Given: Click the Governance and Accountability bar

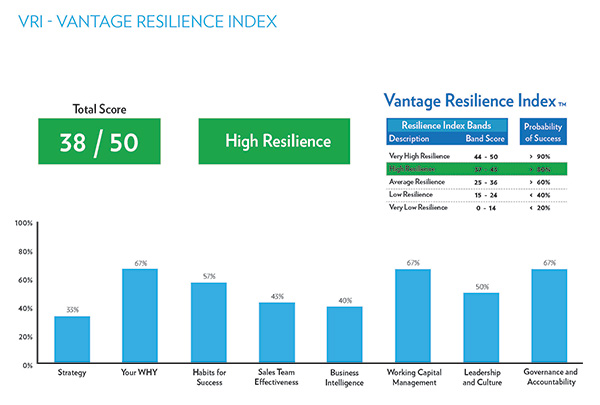Looking at the screenshot, I should pyautogui.click(x=549, y=315).
